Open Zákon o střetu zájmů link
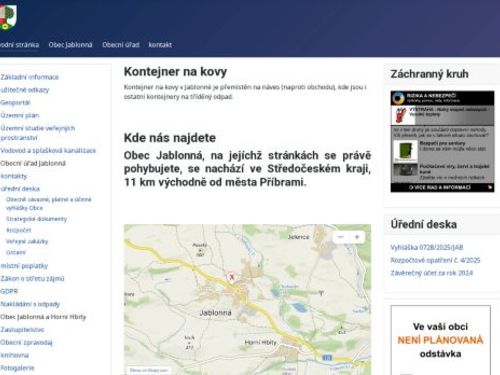Image resolution: width=500 pixels, height=375 pixels. tap(32, 279)
